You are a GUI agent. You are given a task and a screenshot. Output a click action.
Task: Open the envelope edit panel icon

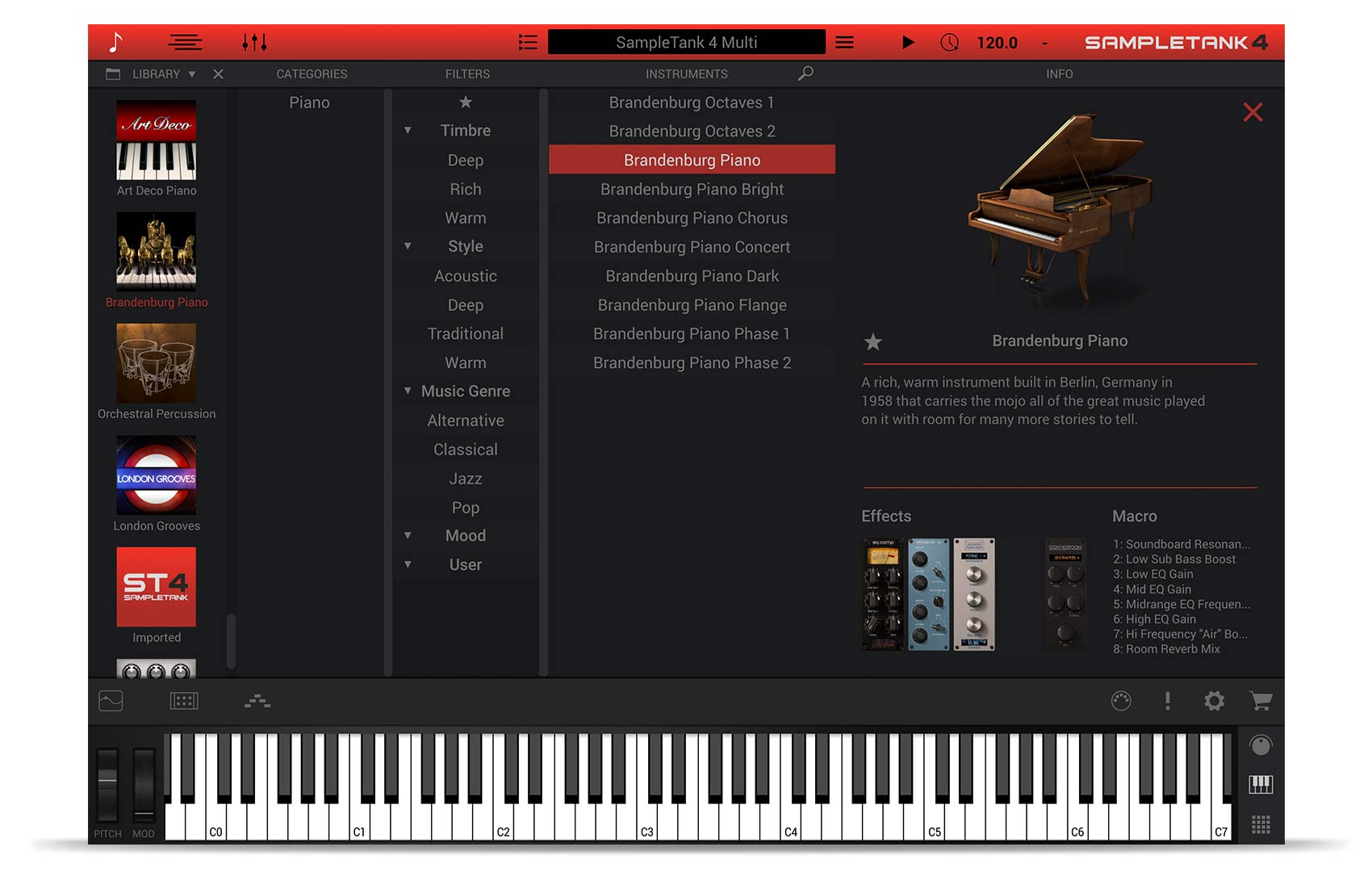tap(110, 701)
